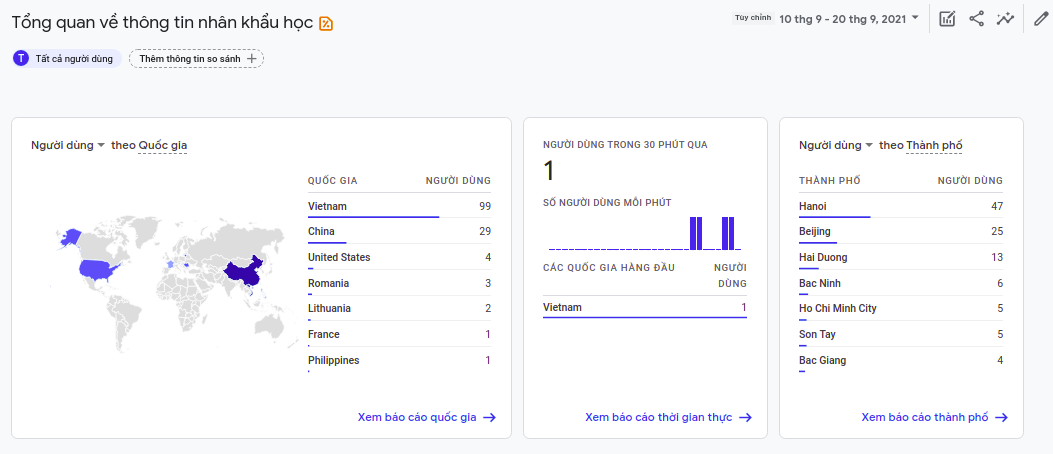The image size is (1053, 454).
Task: Click the edit comparisons chart icon
Action: [x=947, y=19]
